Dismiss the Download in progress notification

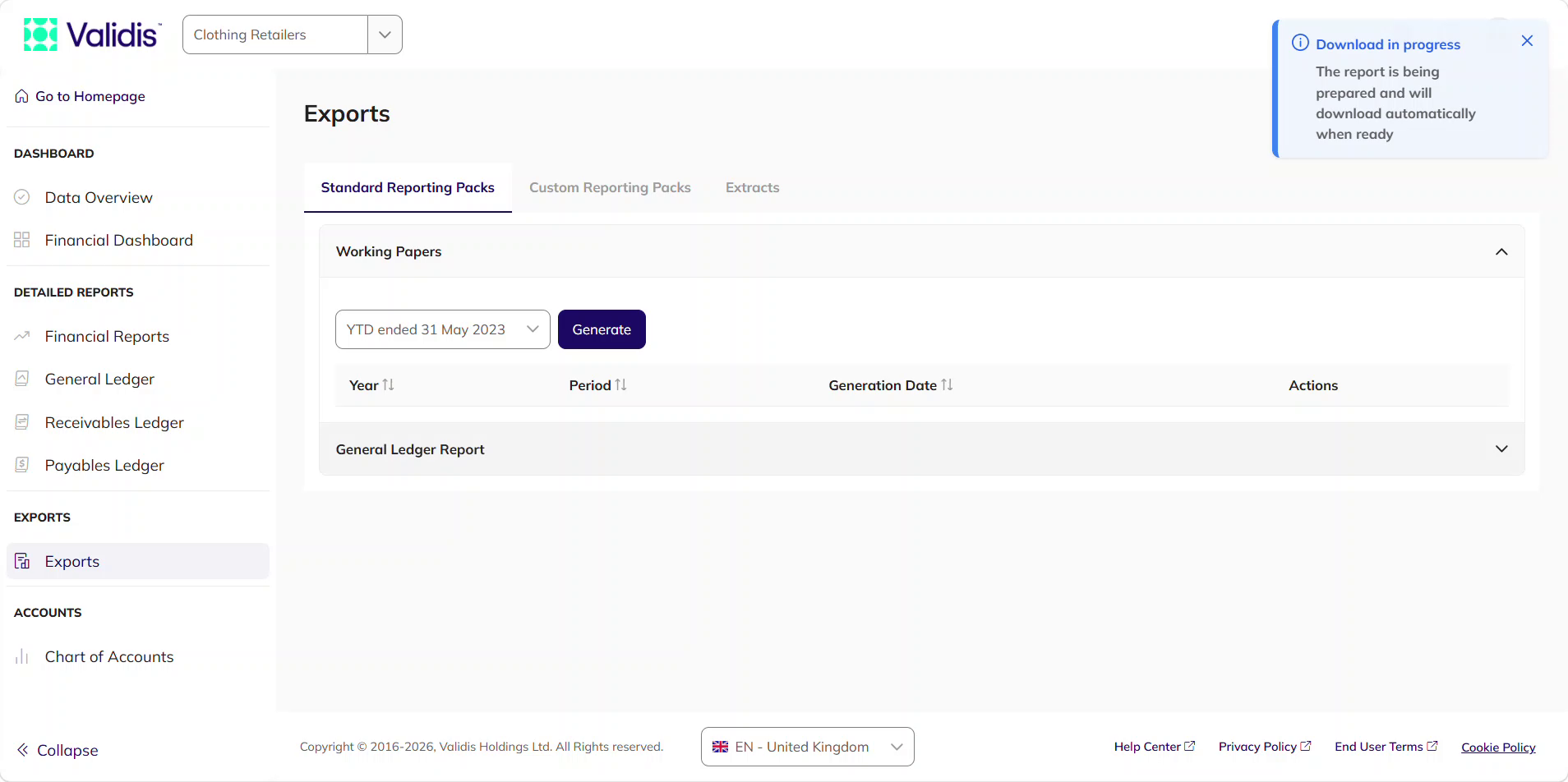(1527, 41)
